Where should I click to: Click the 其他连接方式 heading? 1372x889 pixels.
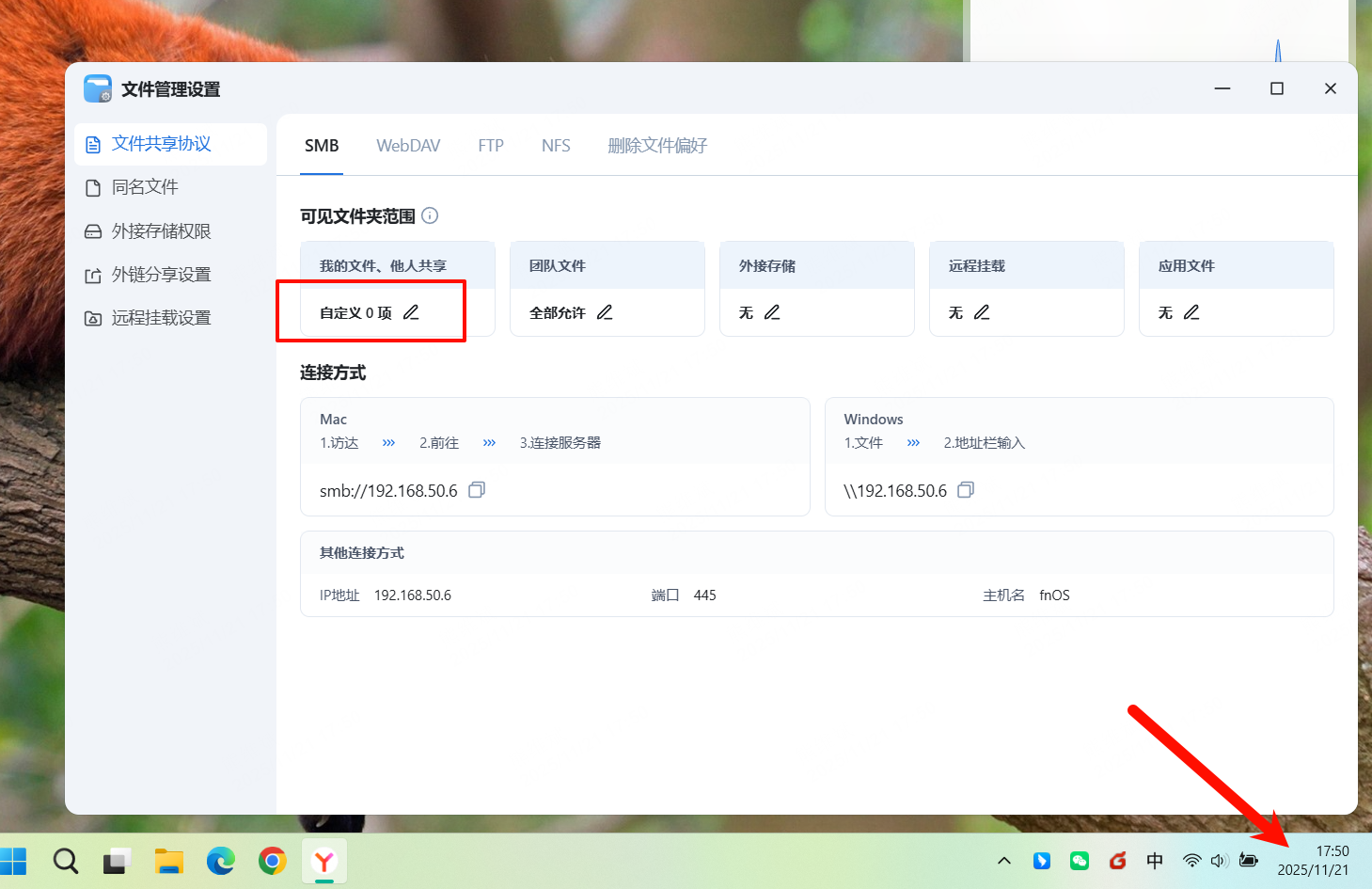[362, 553]
